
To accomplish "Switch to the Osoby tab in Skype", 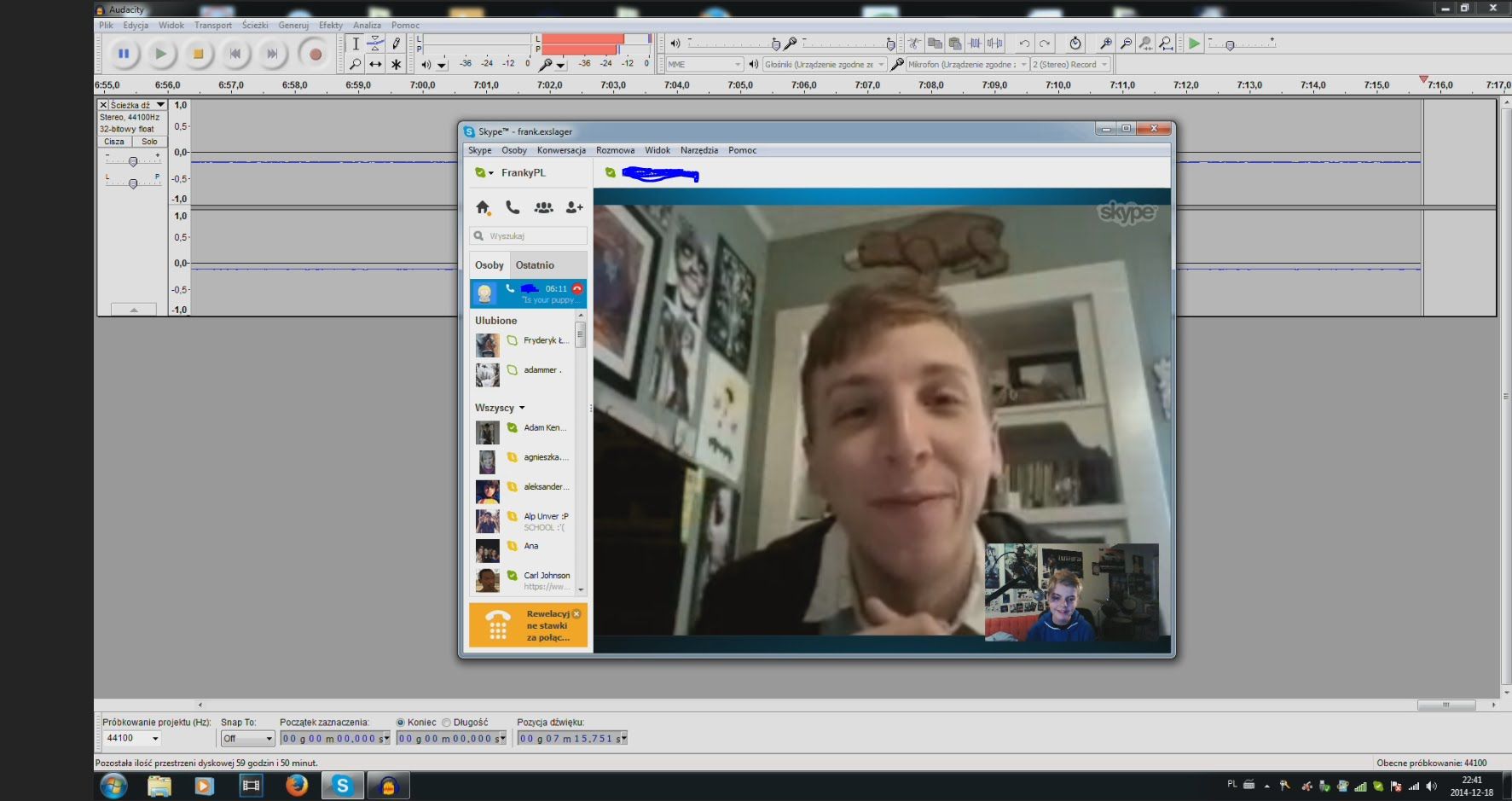I will pyautogui.click(x=490, y=265).
